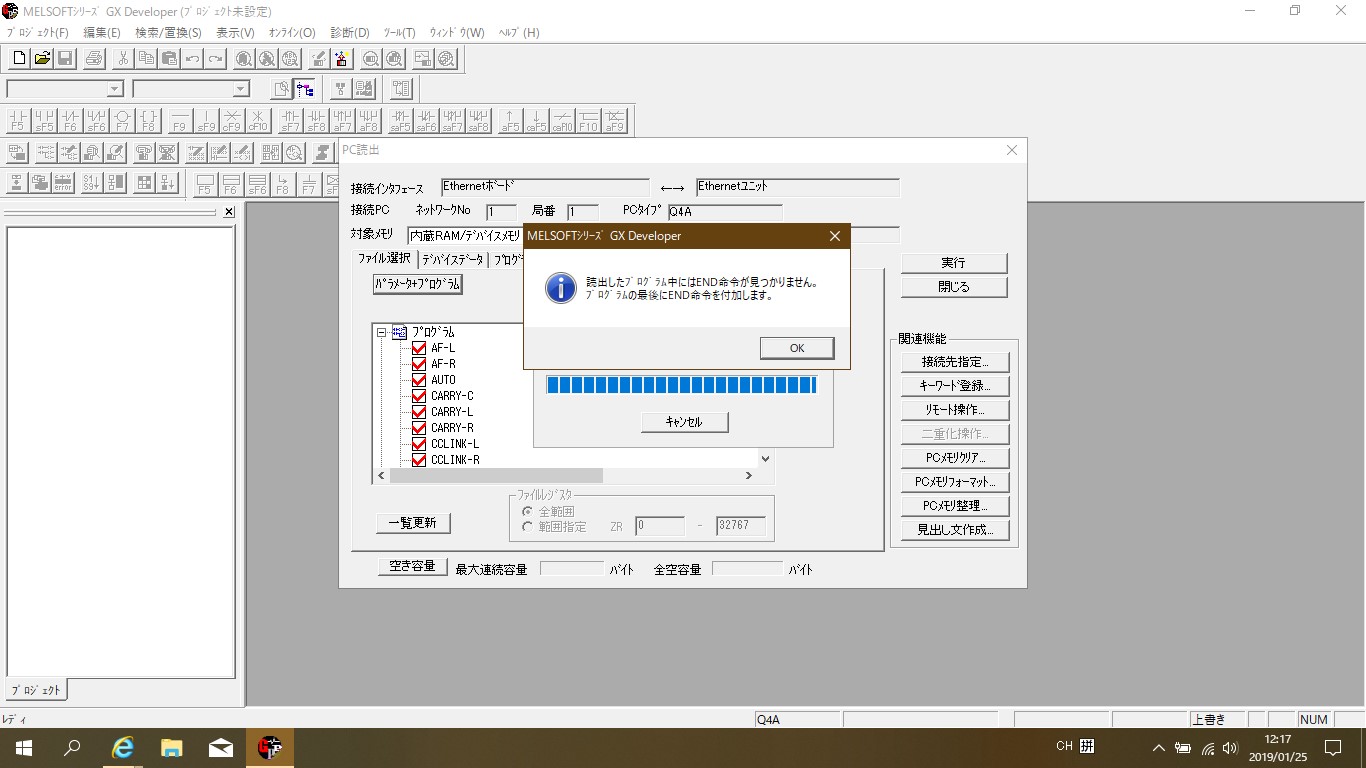Click the キャンセル button under progress bar
This screenshot has width=1366, height=768.
pos(684,422)
